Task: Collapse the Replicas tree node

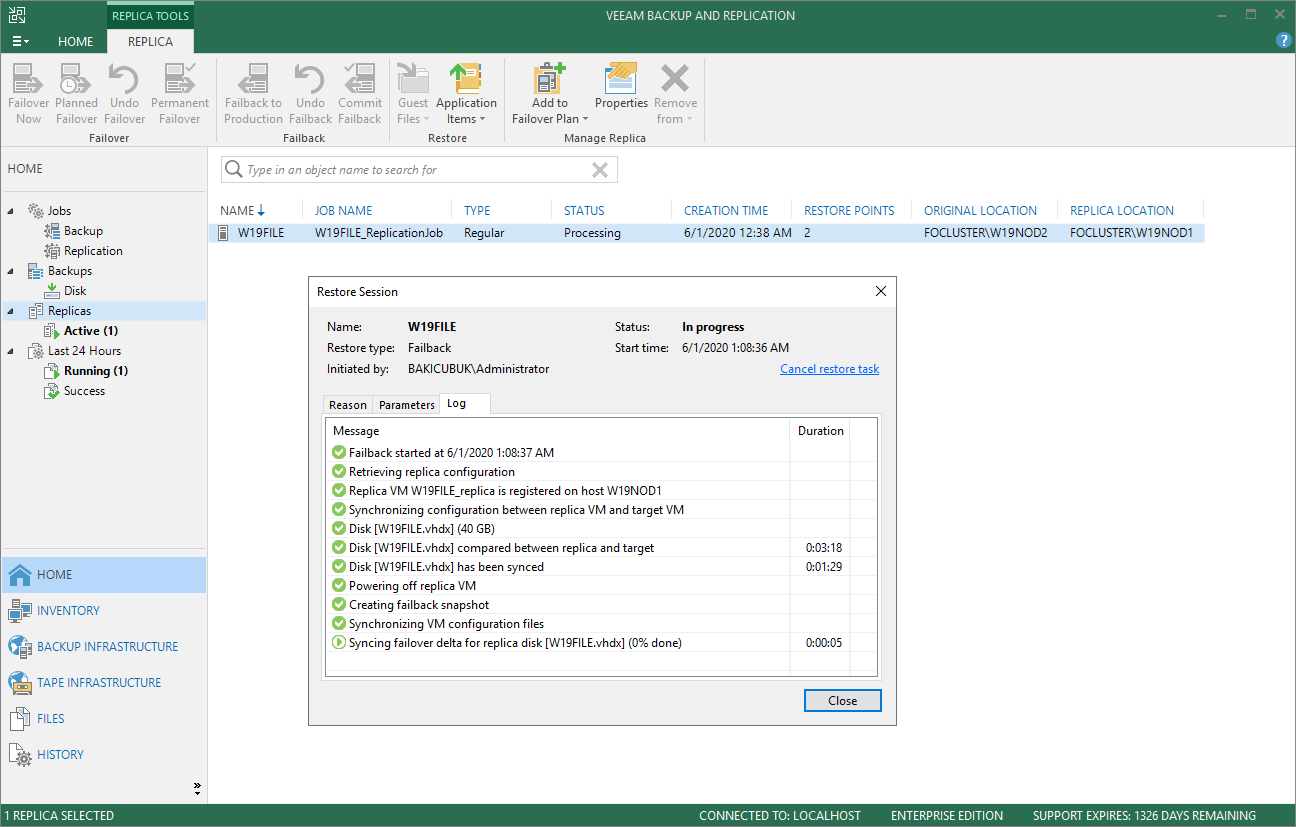Action: 12,311
